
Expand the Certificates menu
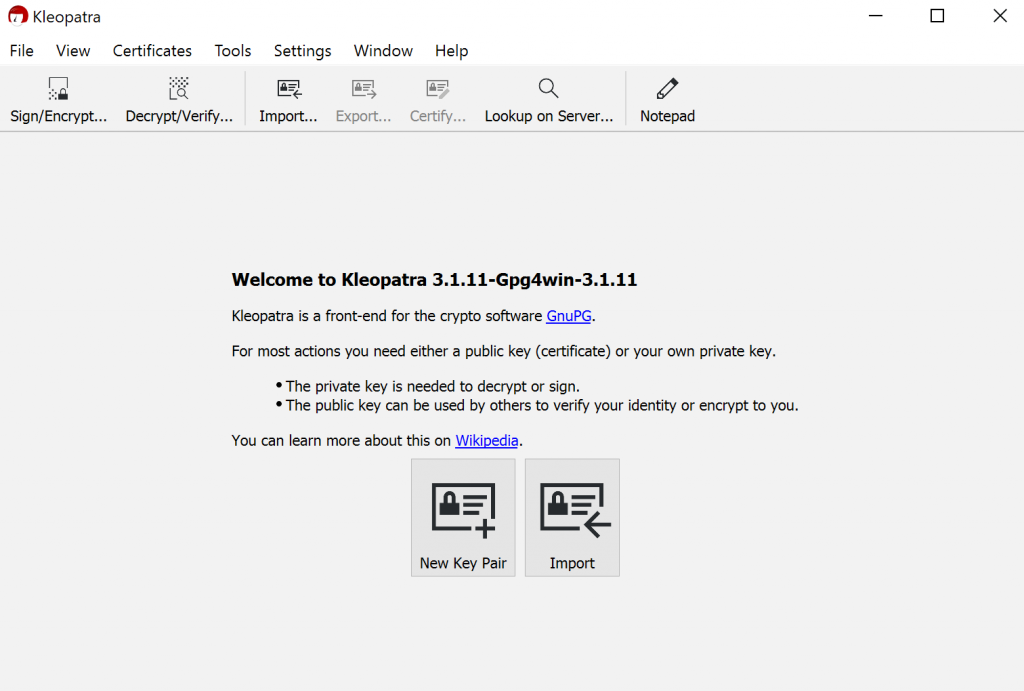click(x=152, y=51)
